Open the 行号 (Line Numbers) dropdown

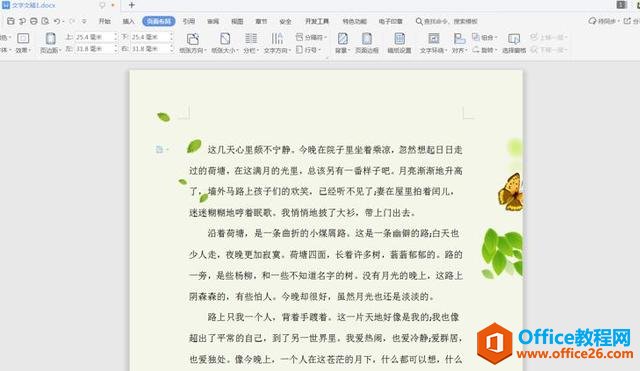(x=308, y=49)
